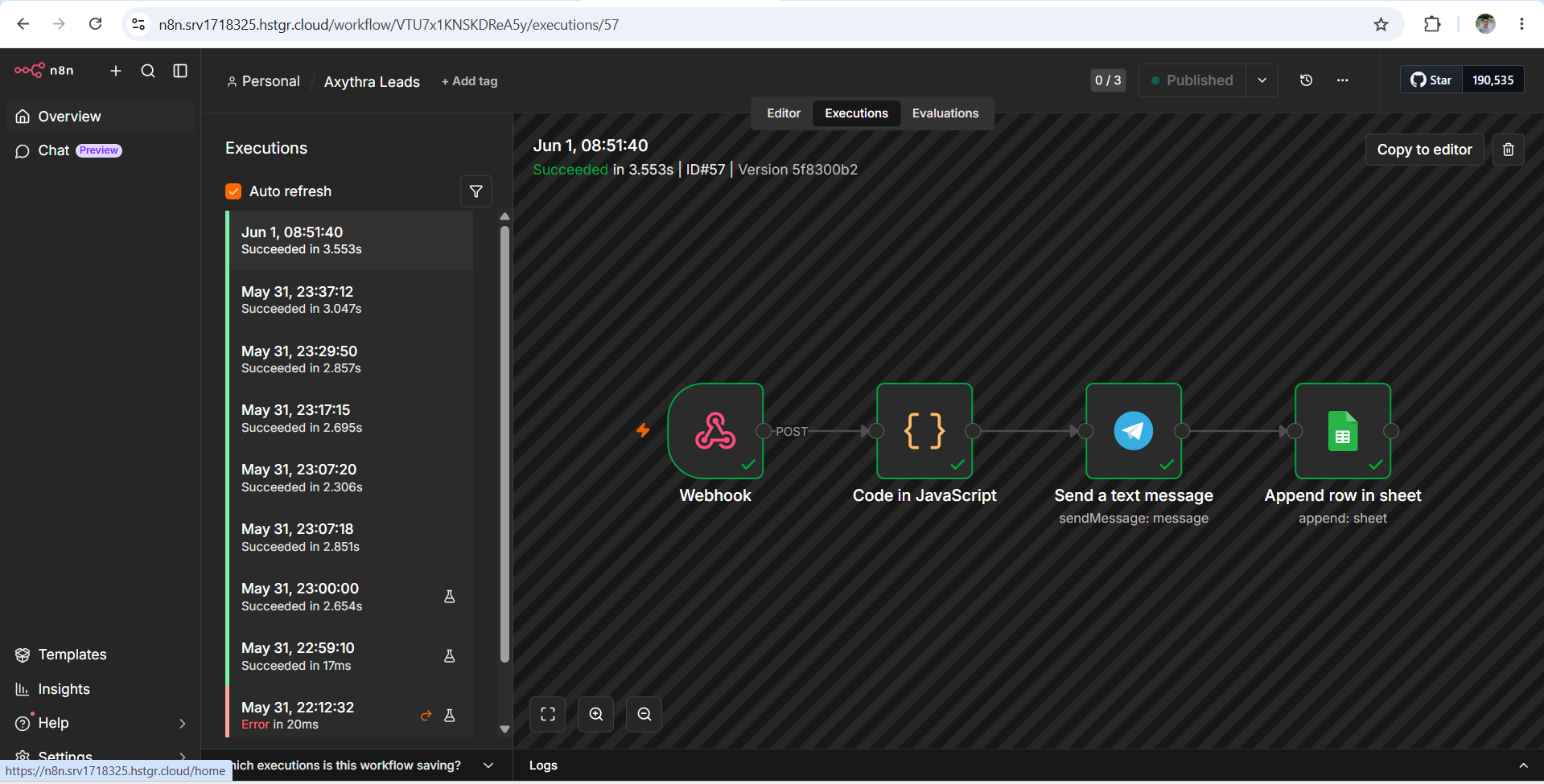Image resolution: width=1544 pixels, height=784 pixels.
Task: Click the 0 / 3 counter badge
Action: click(x=1108, y=80)
